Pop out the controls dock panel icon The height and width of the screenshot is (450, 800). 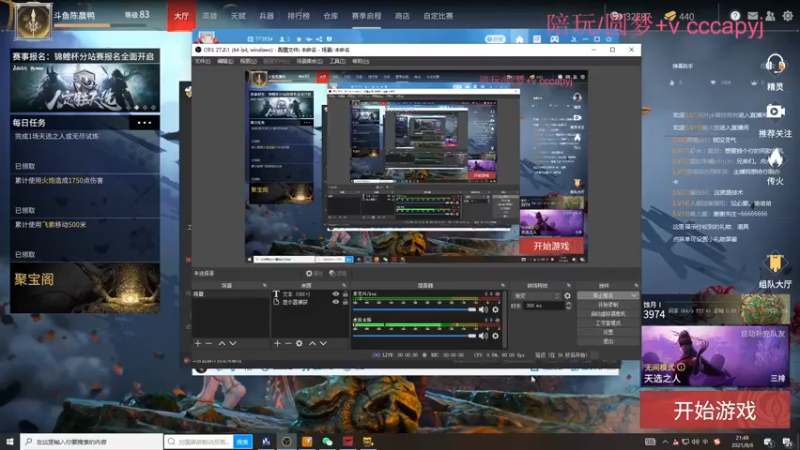(x=636, y=285)
